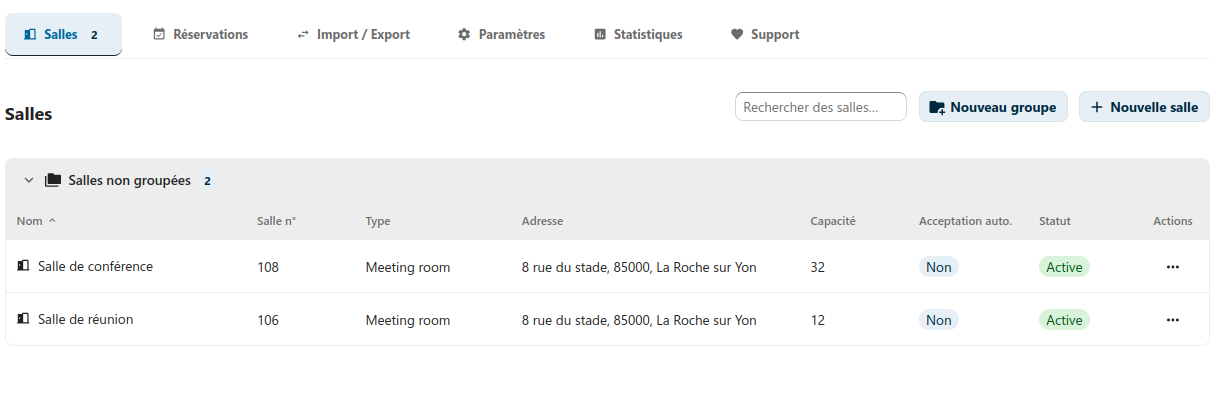
Task: Click the Active status of Salle de réunion
Action: 1064,320
